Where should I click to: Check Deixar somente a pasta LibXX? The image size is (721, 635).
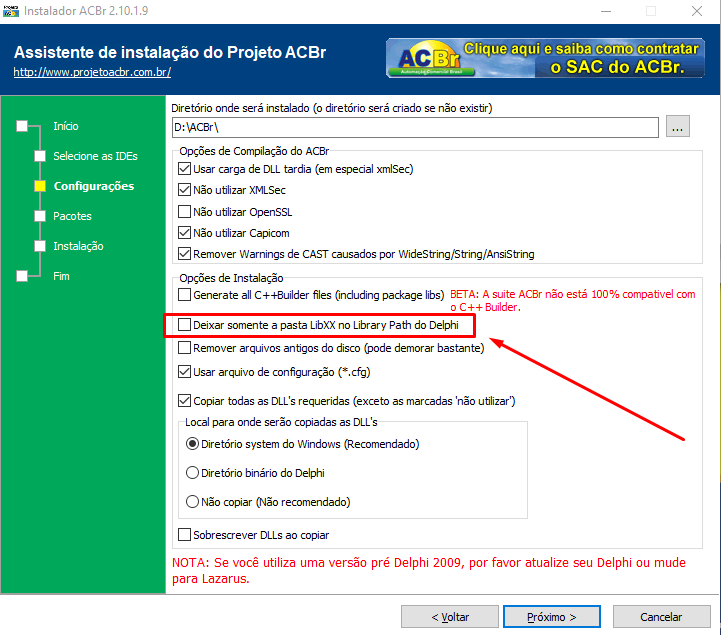(x=184, y=325)
